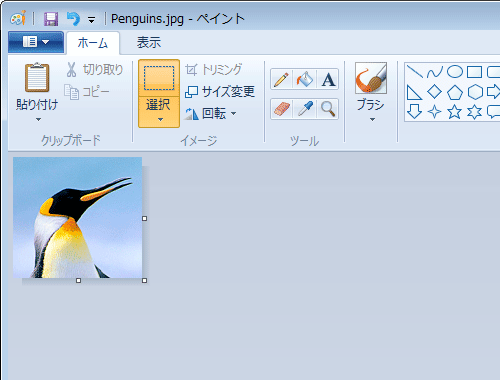The image size is (500, 380).
Task: Select the Fill with color bucket tool
Action: click(305, 79)
